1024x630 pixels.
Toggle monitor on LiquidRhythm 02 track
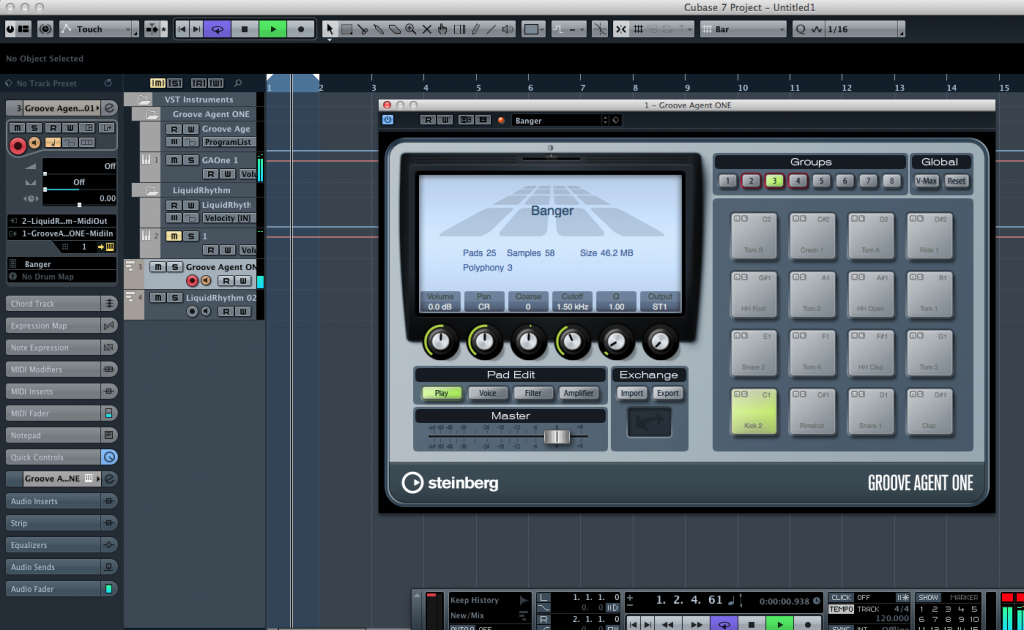click(x=206, y=311)
